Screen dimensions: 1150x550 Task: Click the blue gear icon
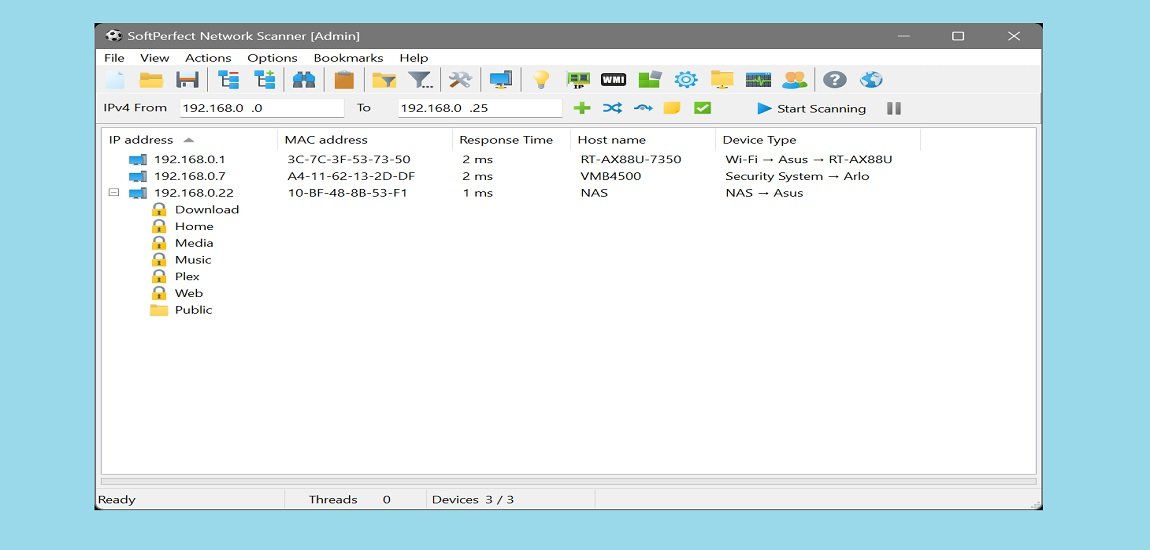click(x=686, y=80)
